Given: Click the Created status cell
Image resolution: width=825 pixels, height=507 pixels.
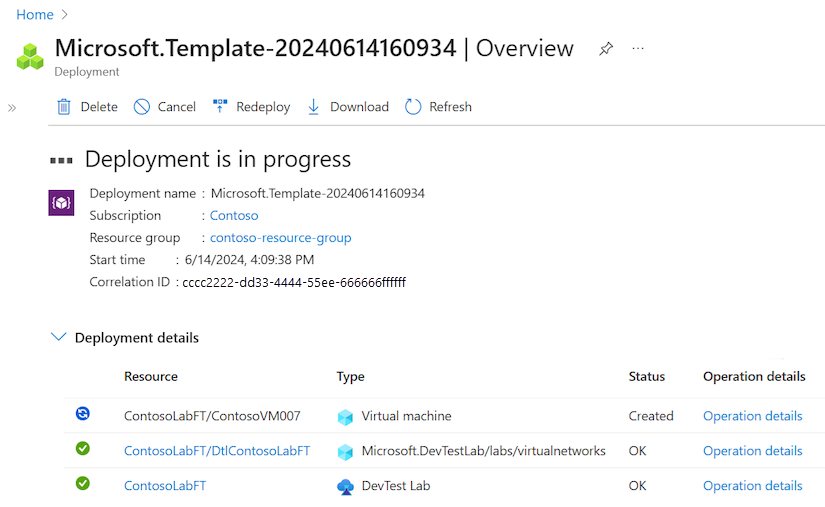Looking at the screenshot, I should [x=651, y=416].
